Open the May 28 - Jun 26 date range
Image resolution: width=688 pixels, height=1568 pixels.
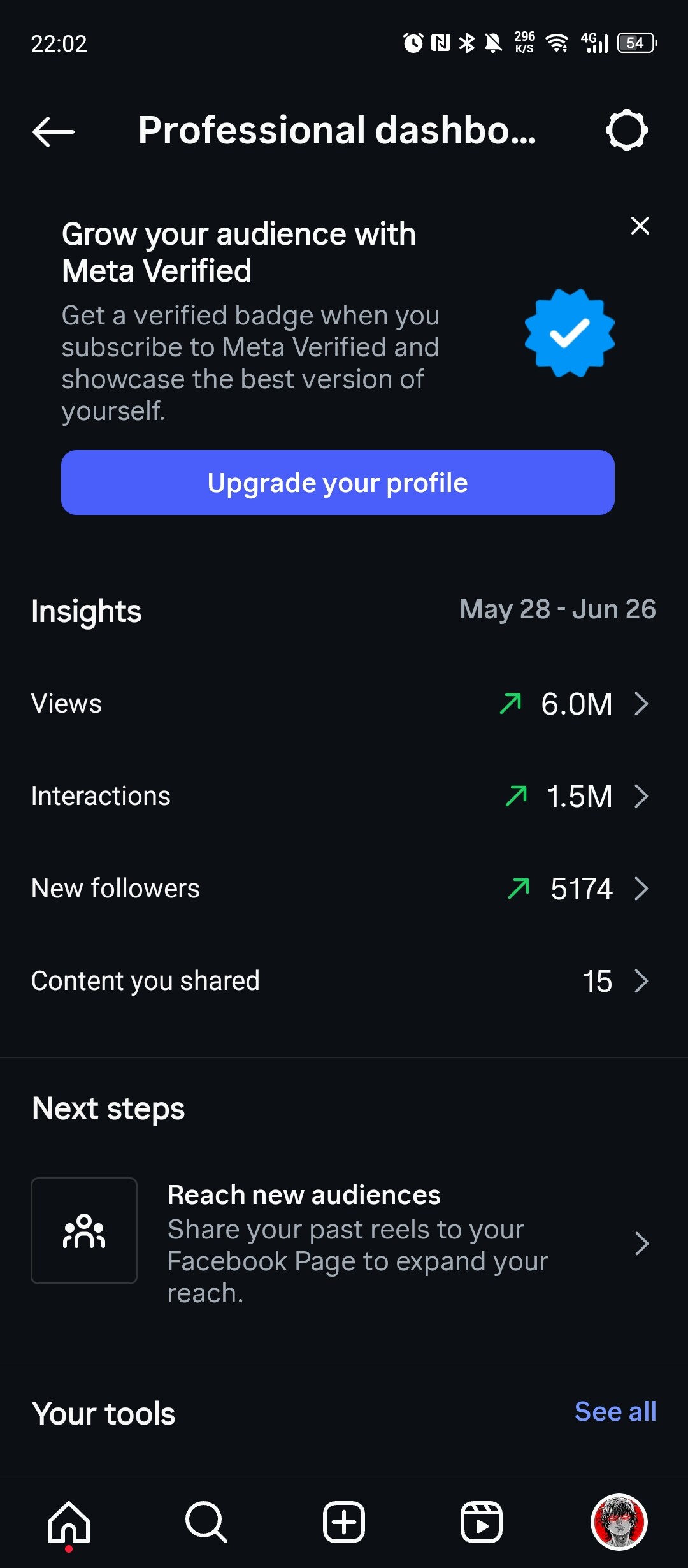coord(557,609)
